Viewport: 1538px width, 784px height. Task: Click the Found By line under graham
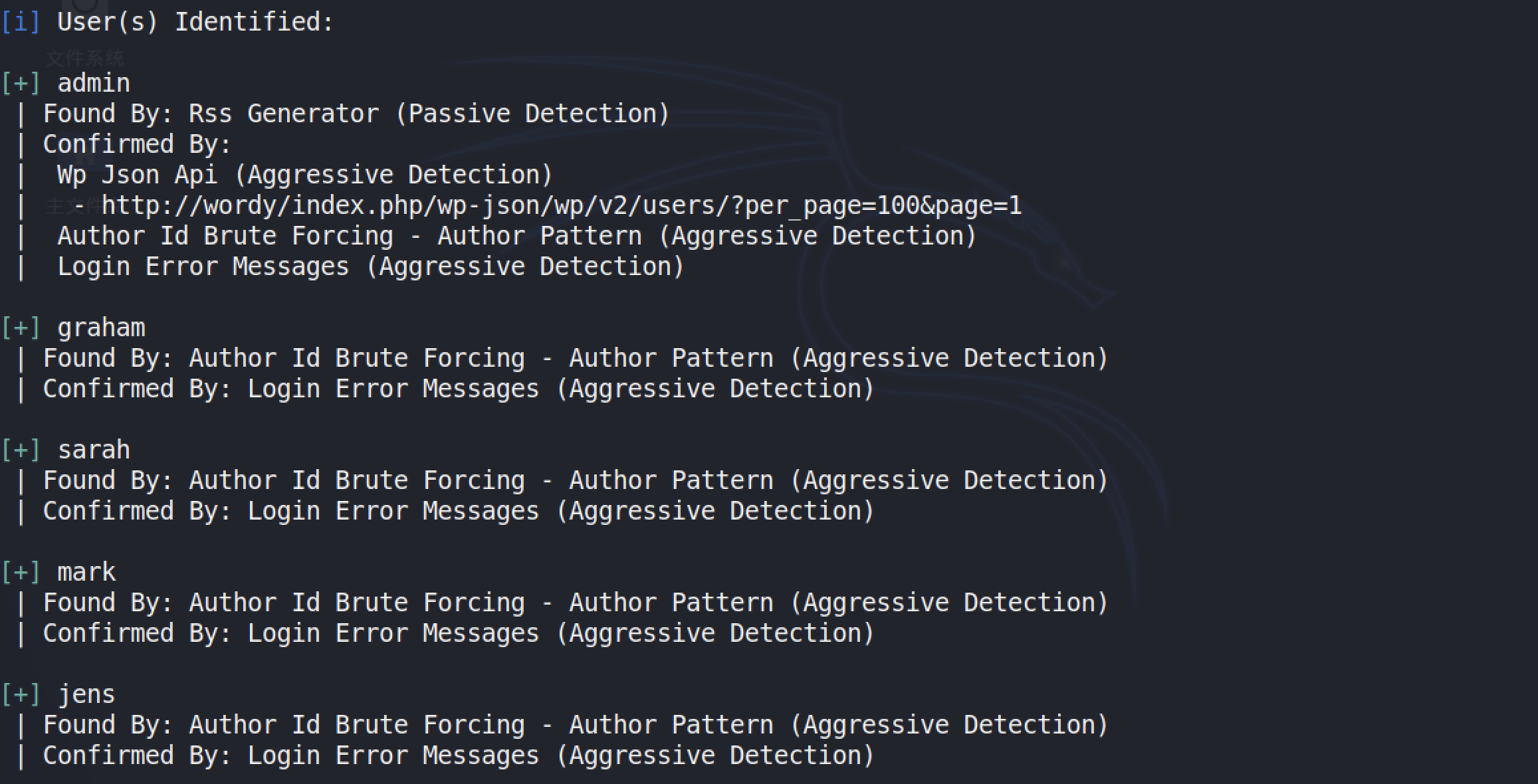click(x=576, y=359)
